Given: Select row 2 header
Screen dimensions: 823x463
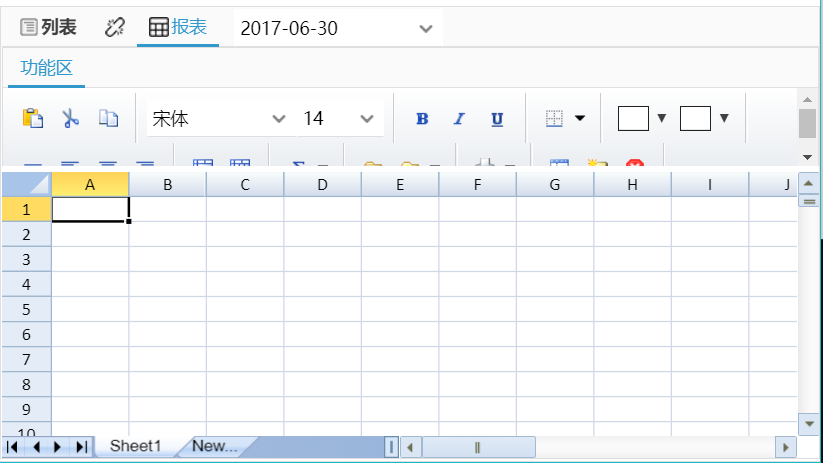Looking at the screenshot, I should coord(26,234).
